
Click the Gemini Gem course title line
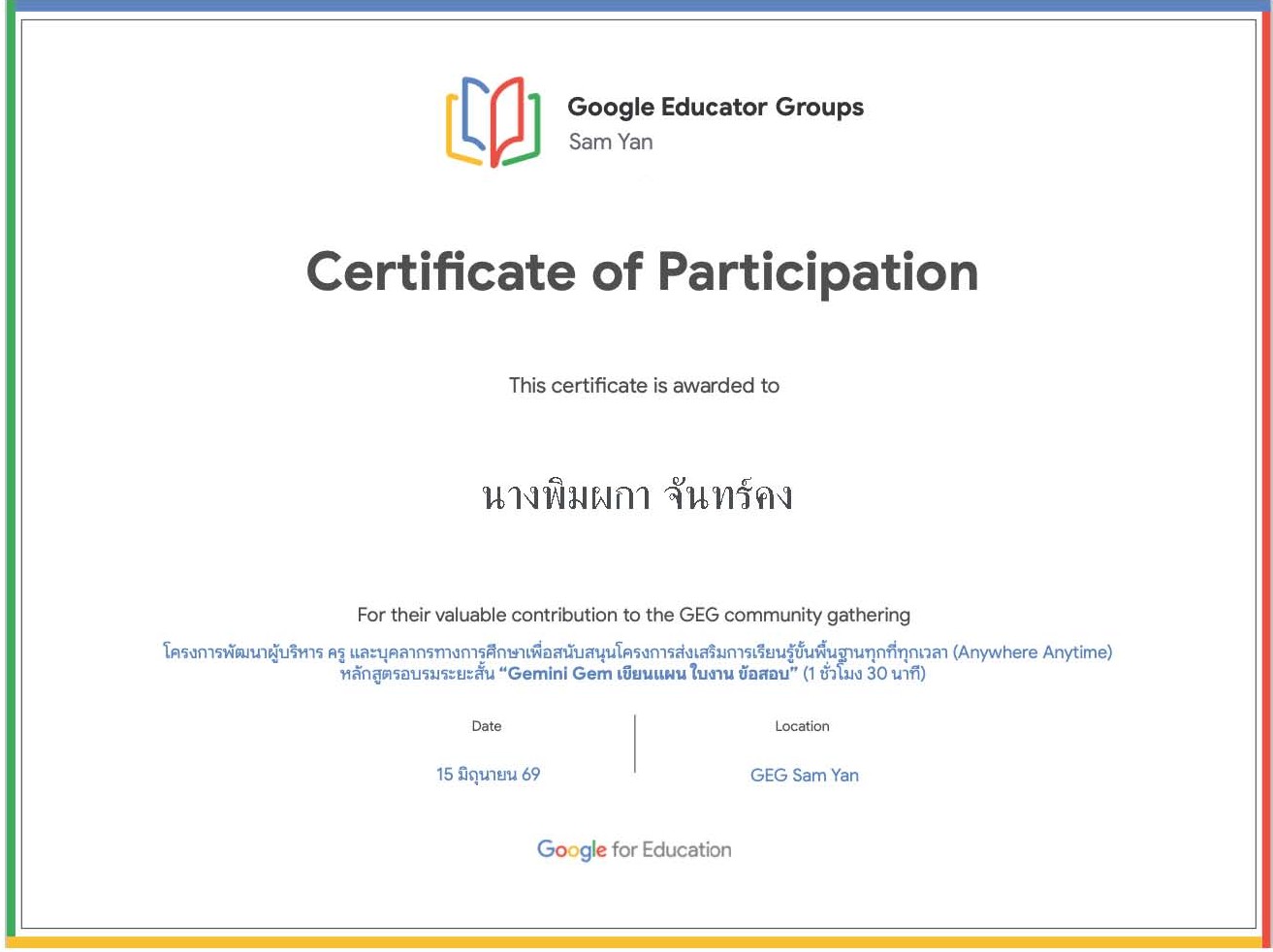point(632,674)
